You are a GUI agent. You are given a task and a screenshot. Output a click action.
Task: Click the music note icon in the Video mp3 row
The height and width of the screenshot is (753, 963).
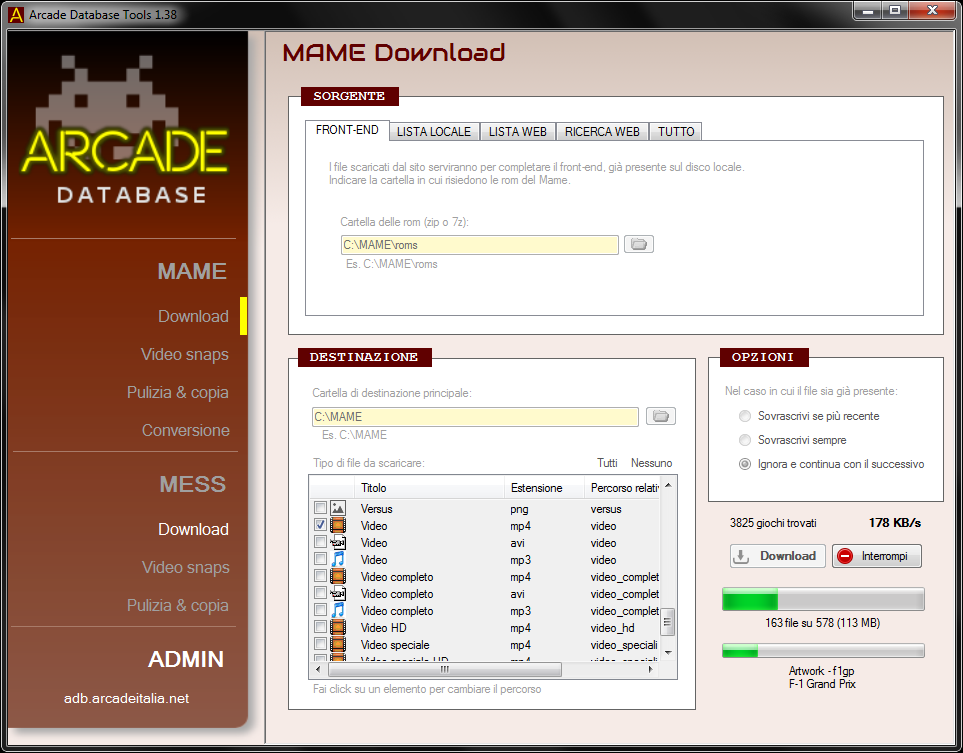[338, 560]
